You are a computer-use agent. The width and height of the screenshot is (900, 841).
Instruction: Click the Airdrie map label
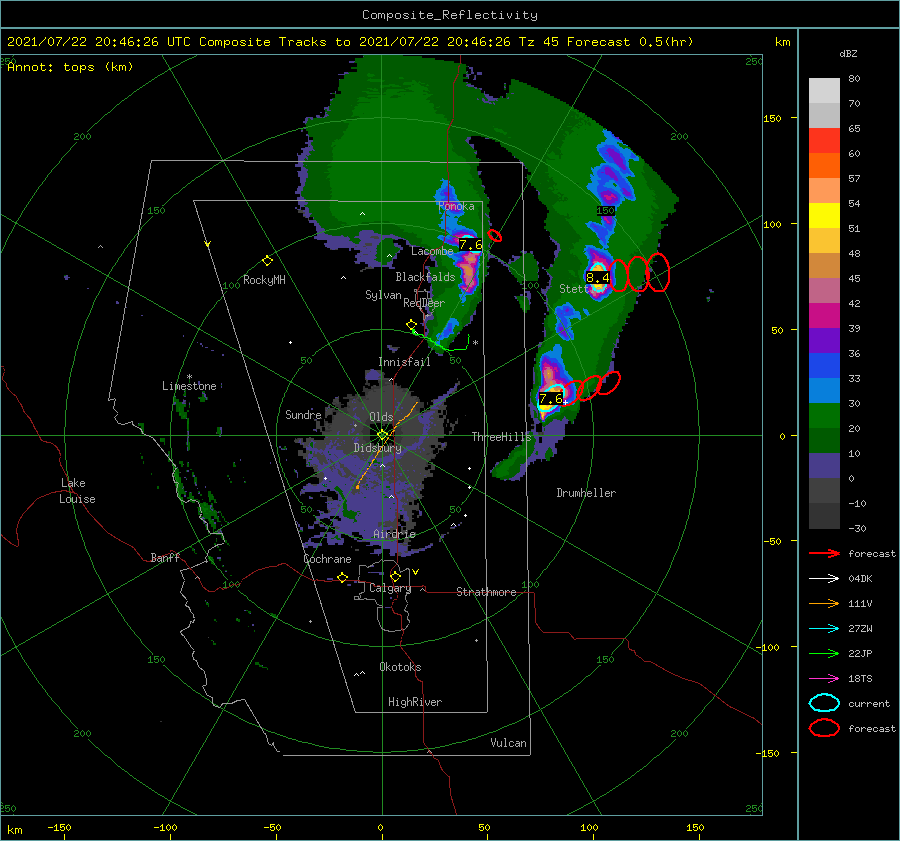pos(394,534)
